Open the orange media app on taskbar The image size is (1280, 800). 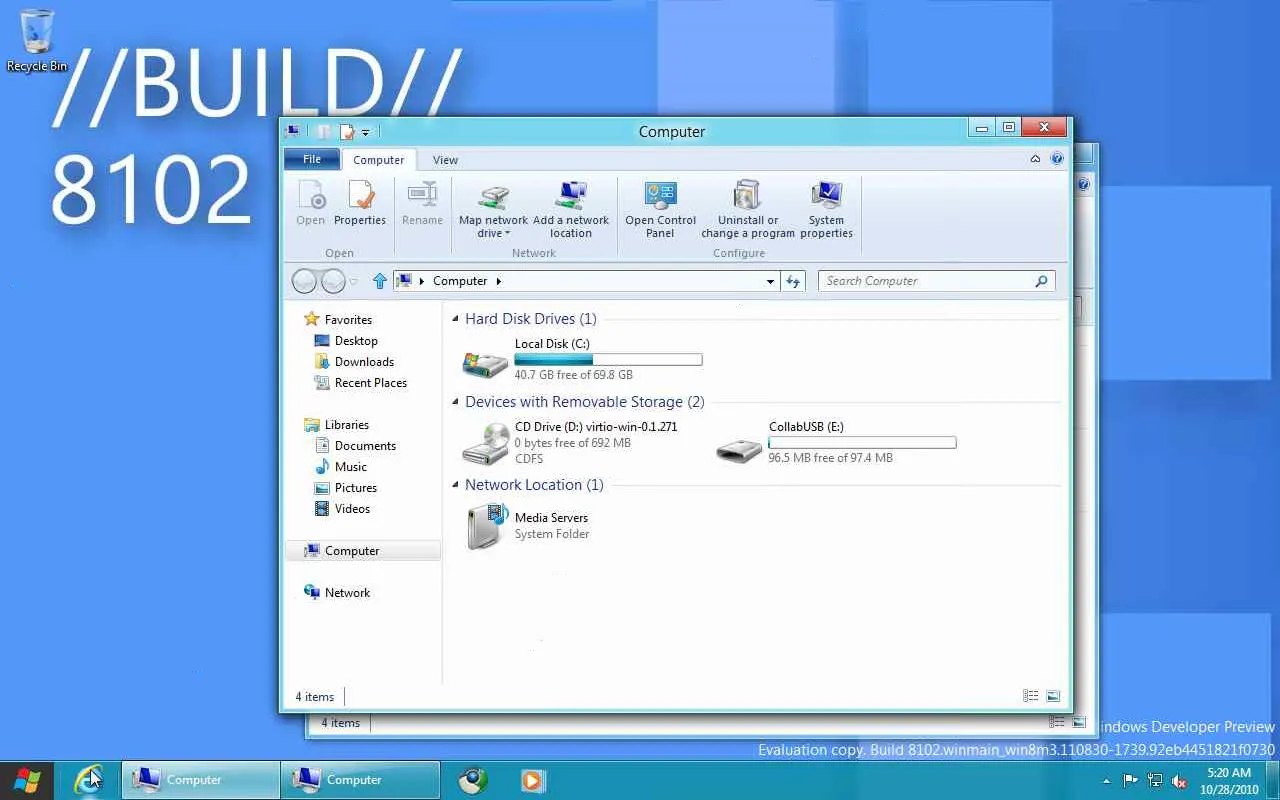tap(533, 780)
